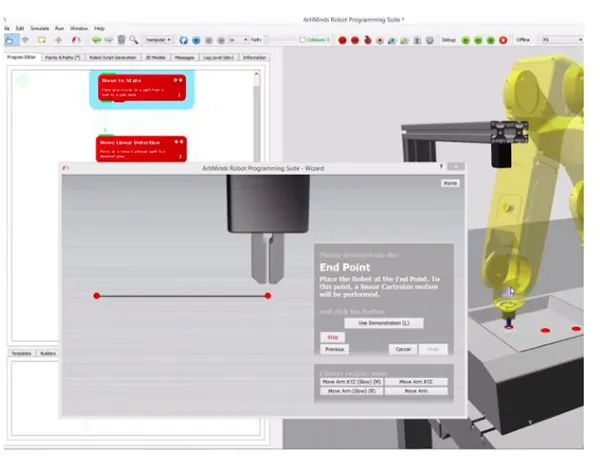This screenshot has height=460, width=600.
Task: Click the Use Demonstration button
Action: 384,323
